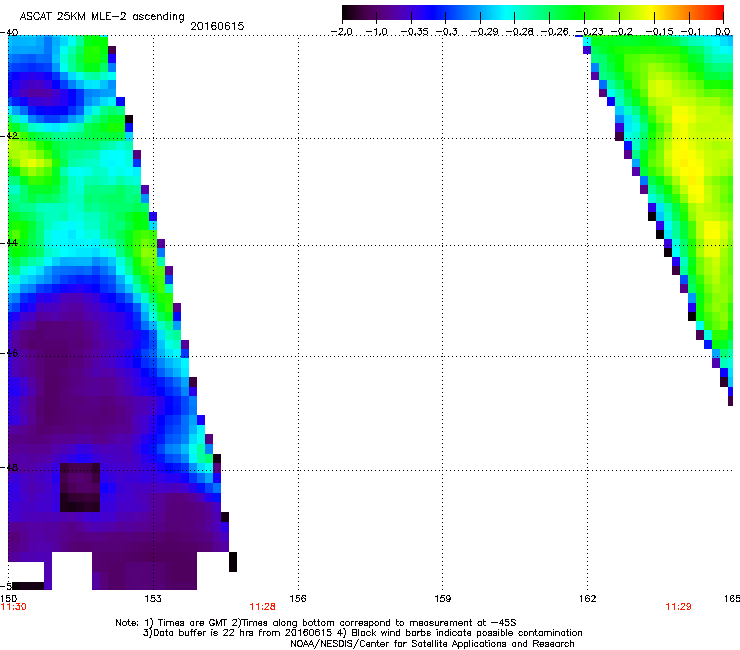Click the NOAA/NESDIS credit line
Image resolution: width=740 pixels, height=650 pixels.
click(x=432, y=644)
